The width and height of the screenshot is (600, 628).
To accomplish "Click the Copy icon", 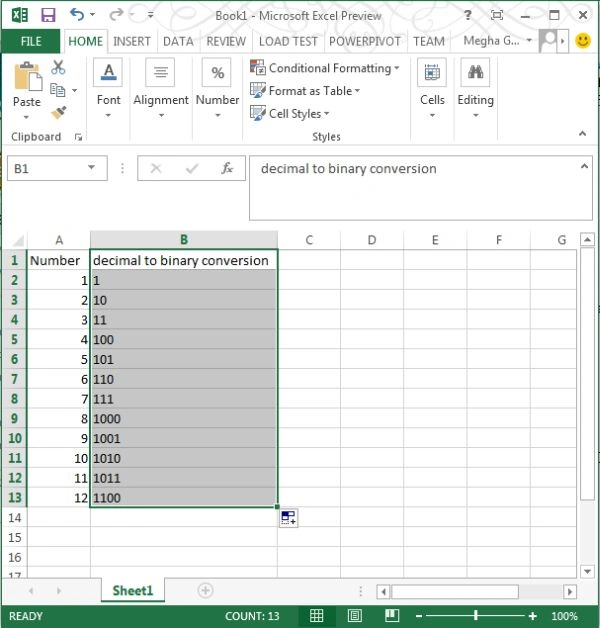I will pos(57,90).
